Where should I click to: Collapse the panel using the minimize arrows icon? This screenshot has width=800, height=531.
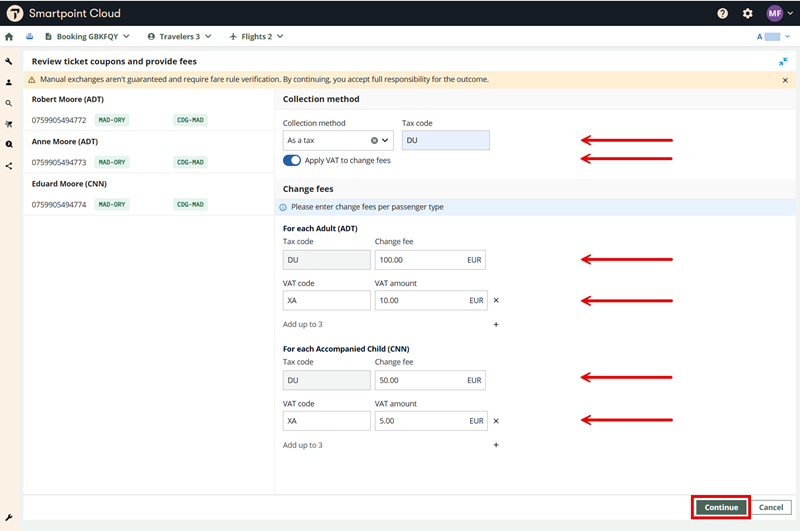784,62
